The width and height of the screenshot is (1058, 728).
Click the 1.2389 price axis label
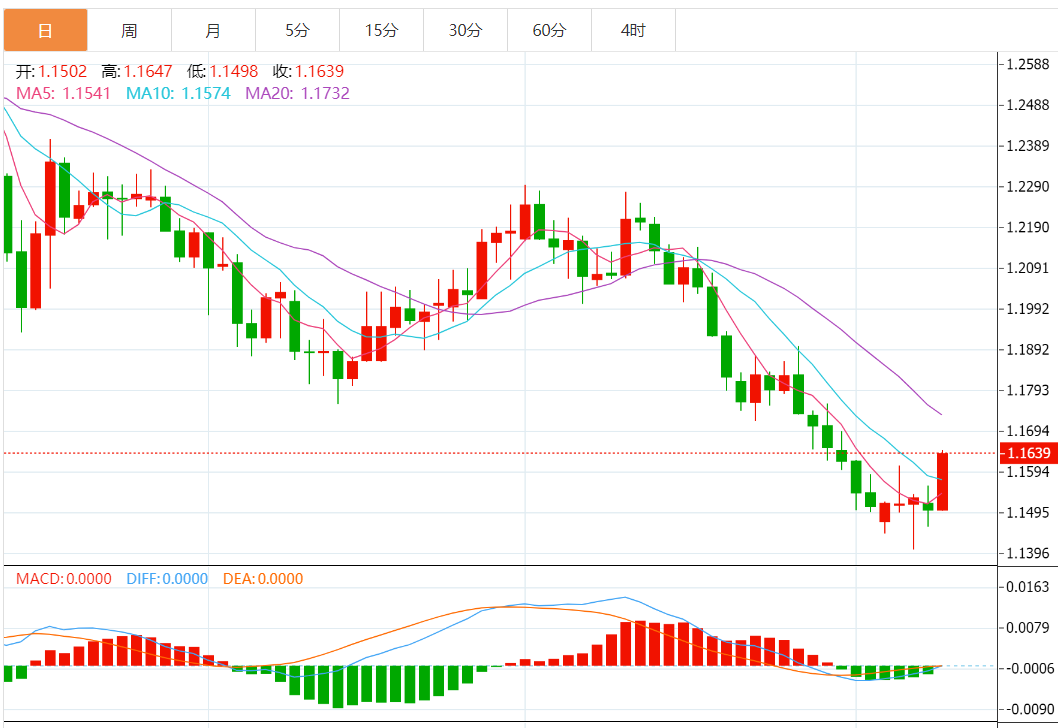[1028, 146]
